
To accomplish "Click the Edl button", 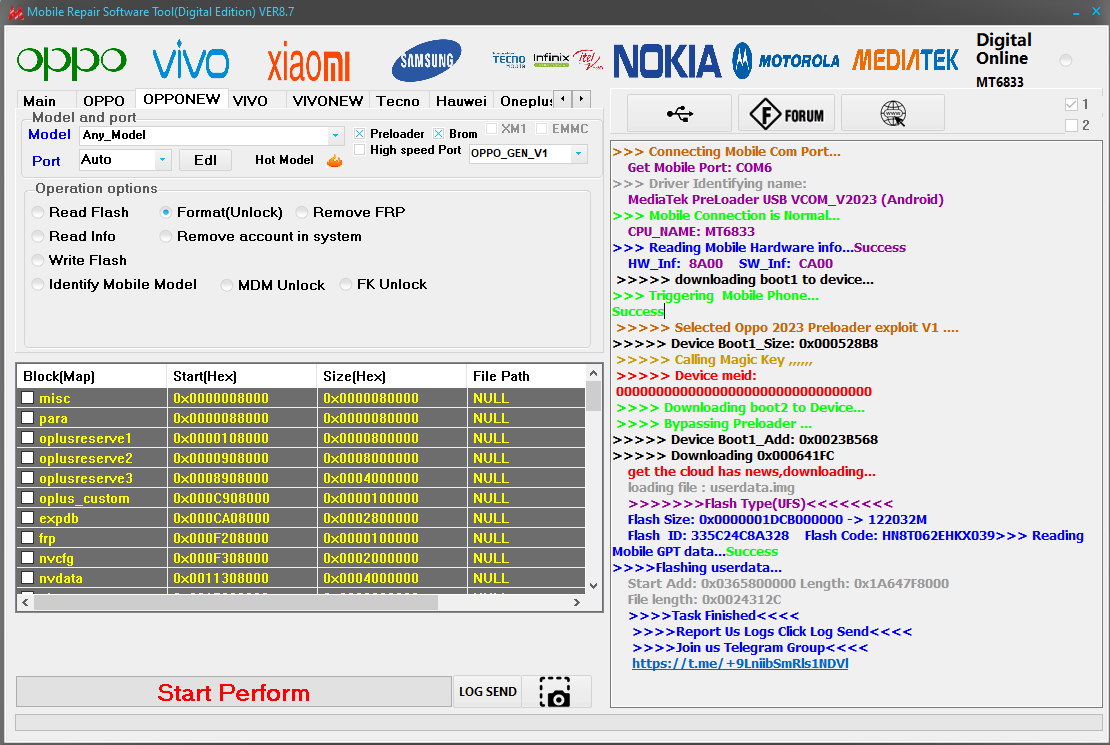I will point(205,160).
